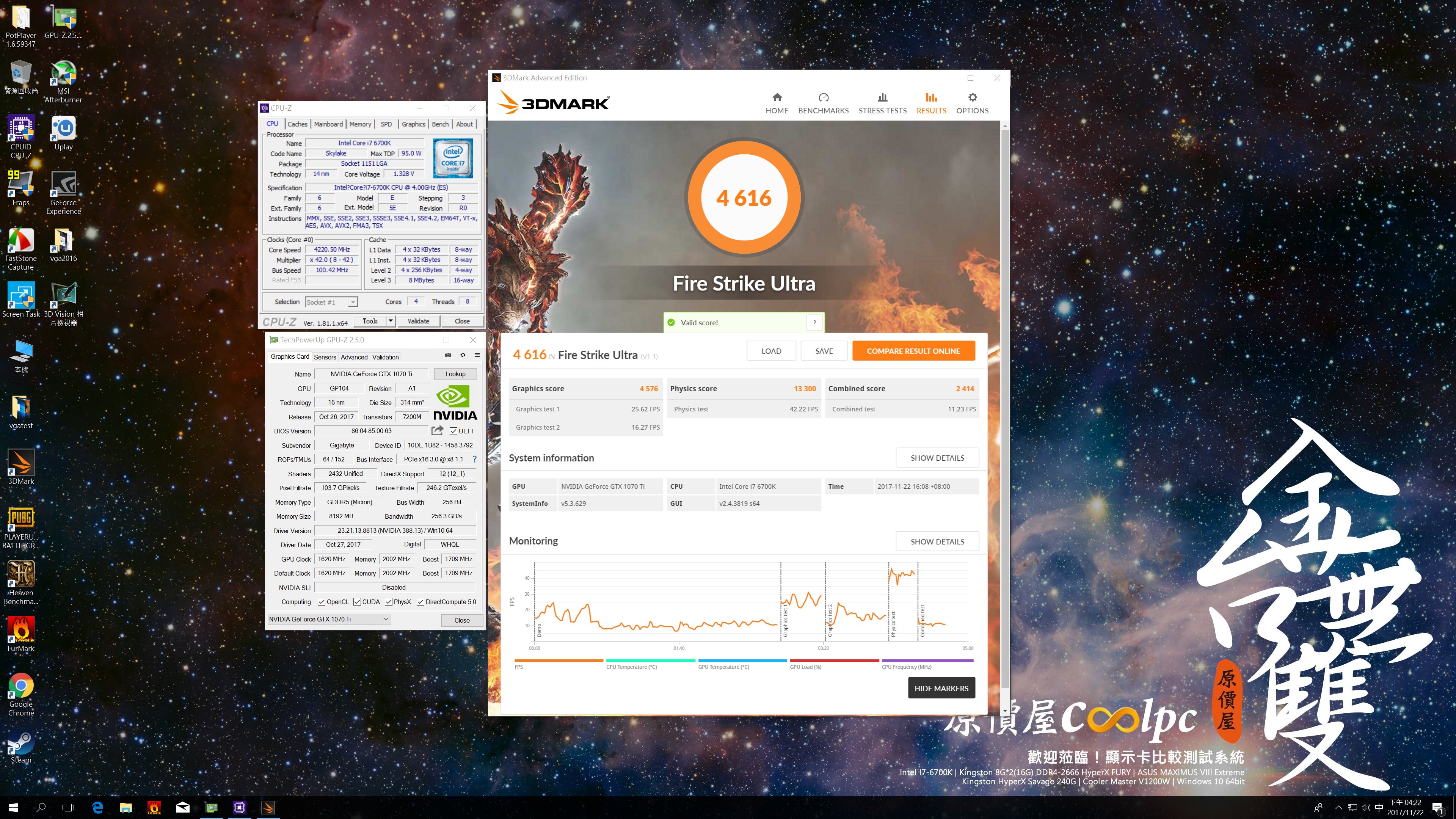The height and width of the screenshot is (819, 1456).
Task: Open Google Chrome desktop icon
Action: pos(21,695)
